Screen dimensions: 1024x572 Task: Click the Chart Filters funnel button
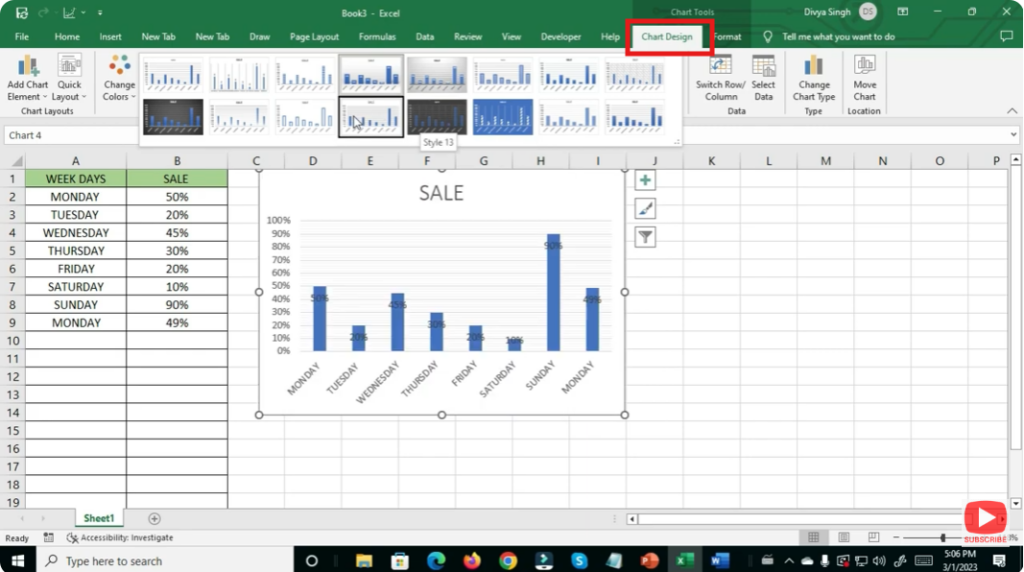645,237
